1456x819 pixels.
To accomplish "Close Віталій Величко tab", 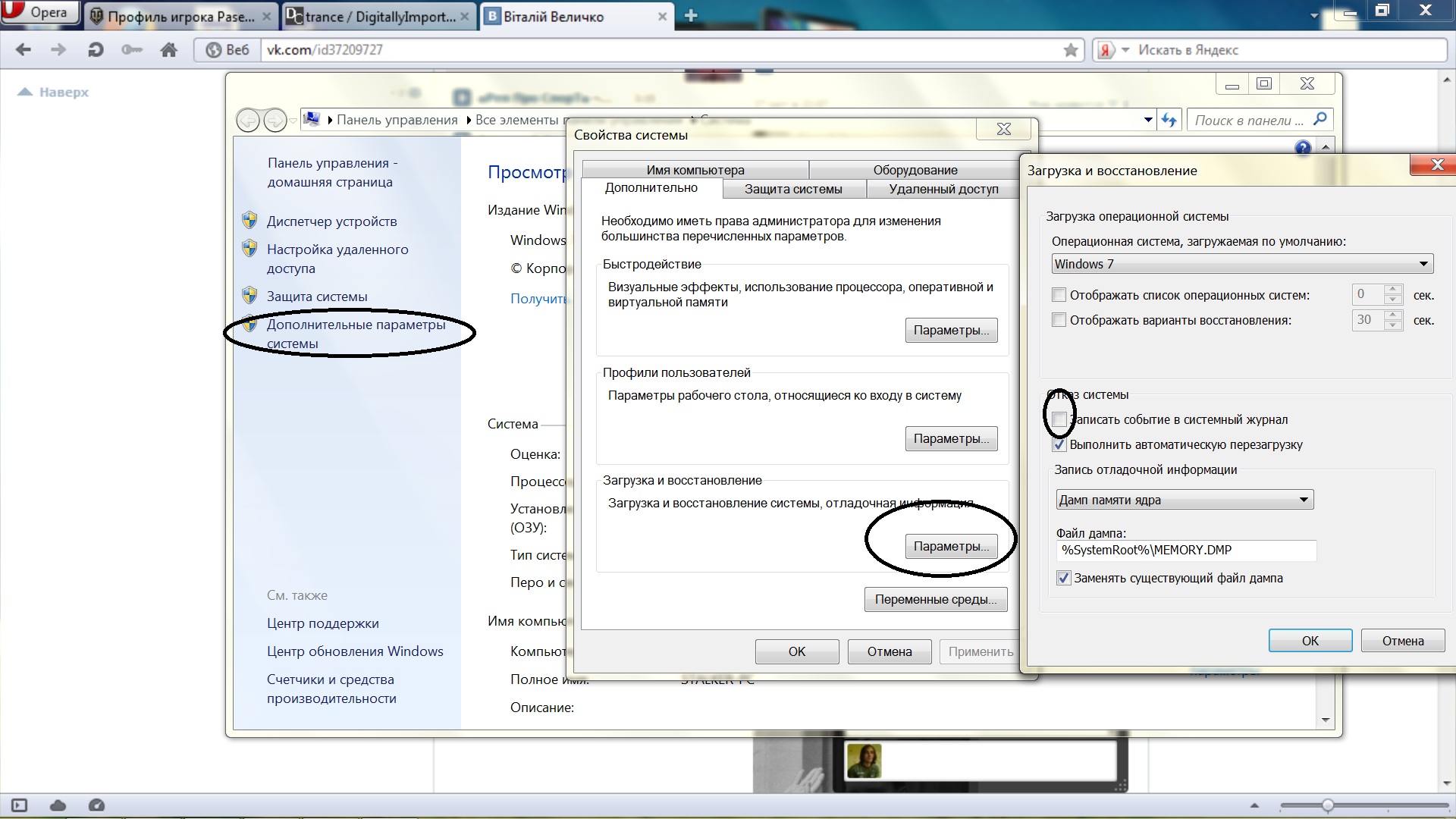I will (662, 16).
